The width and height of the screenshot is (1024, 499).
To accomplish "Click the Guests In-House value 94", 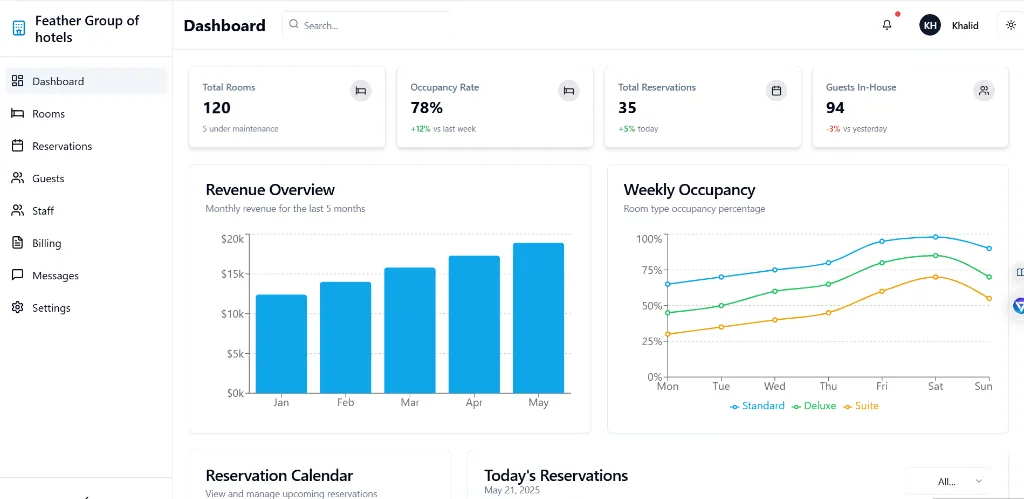I will coord(835,108).
